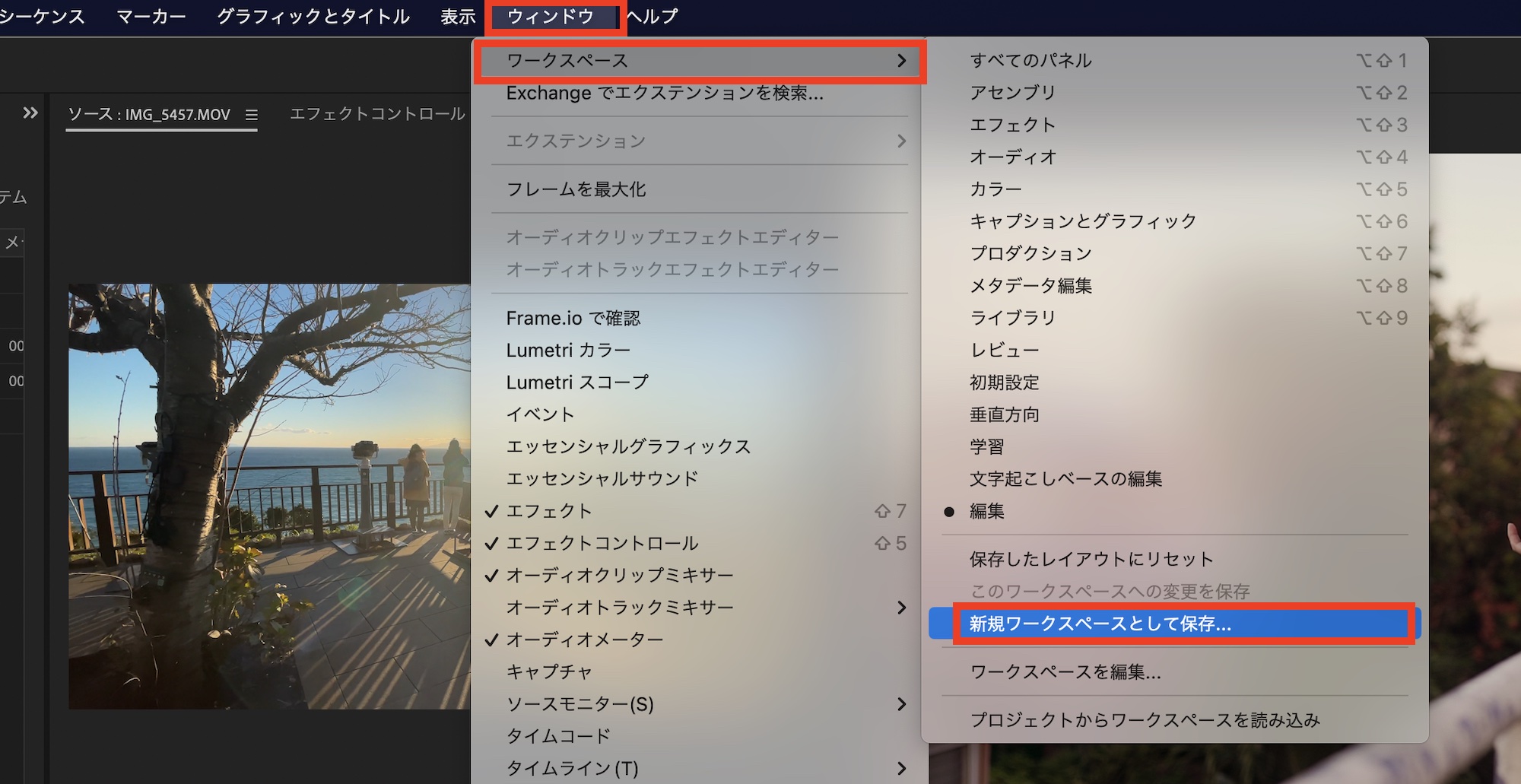Toggle the エフェクトコントロール window item

tap(700, 543)
